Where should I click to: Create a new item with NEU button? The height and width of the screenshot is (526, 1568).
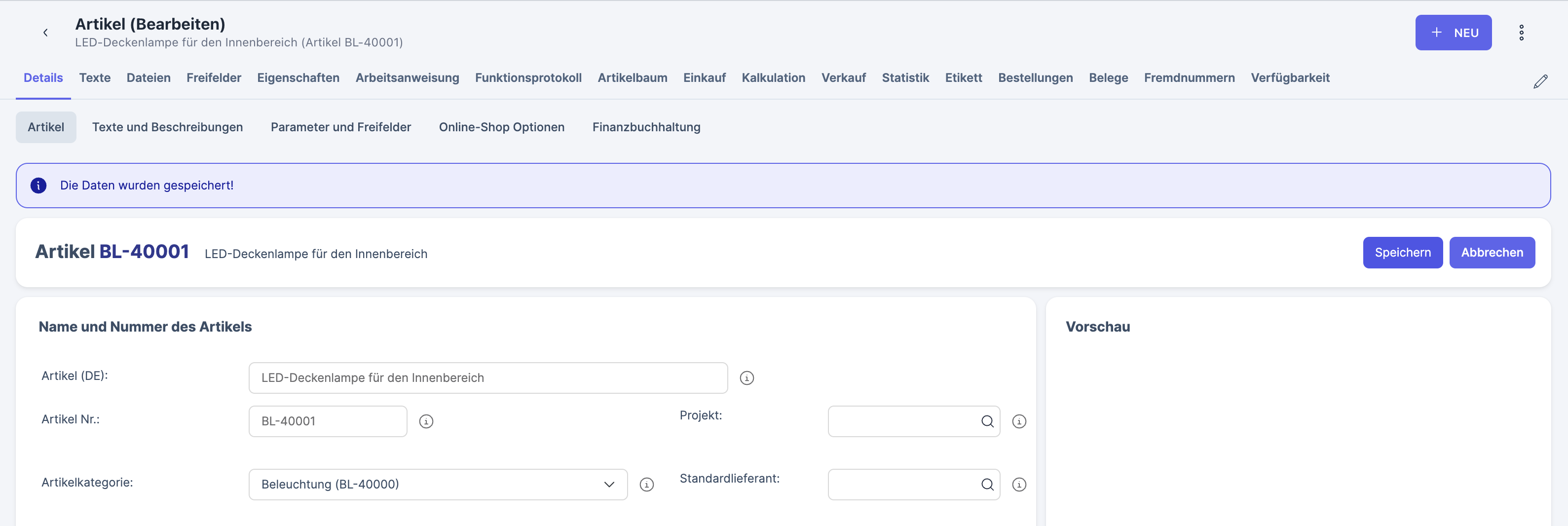point(1453,33)
